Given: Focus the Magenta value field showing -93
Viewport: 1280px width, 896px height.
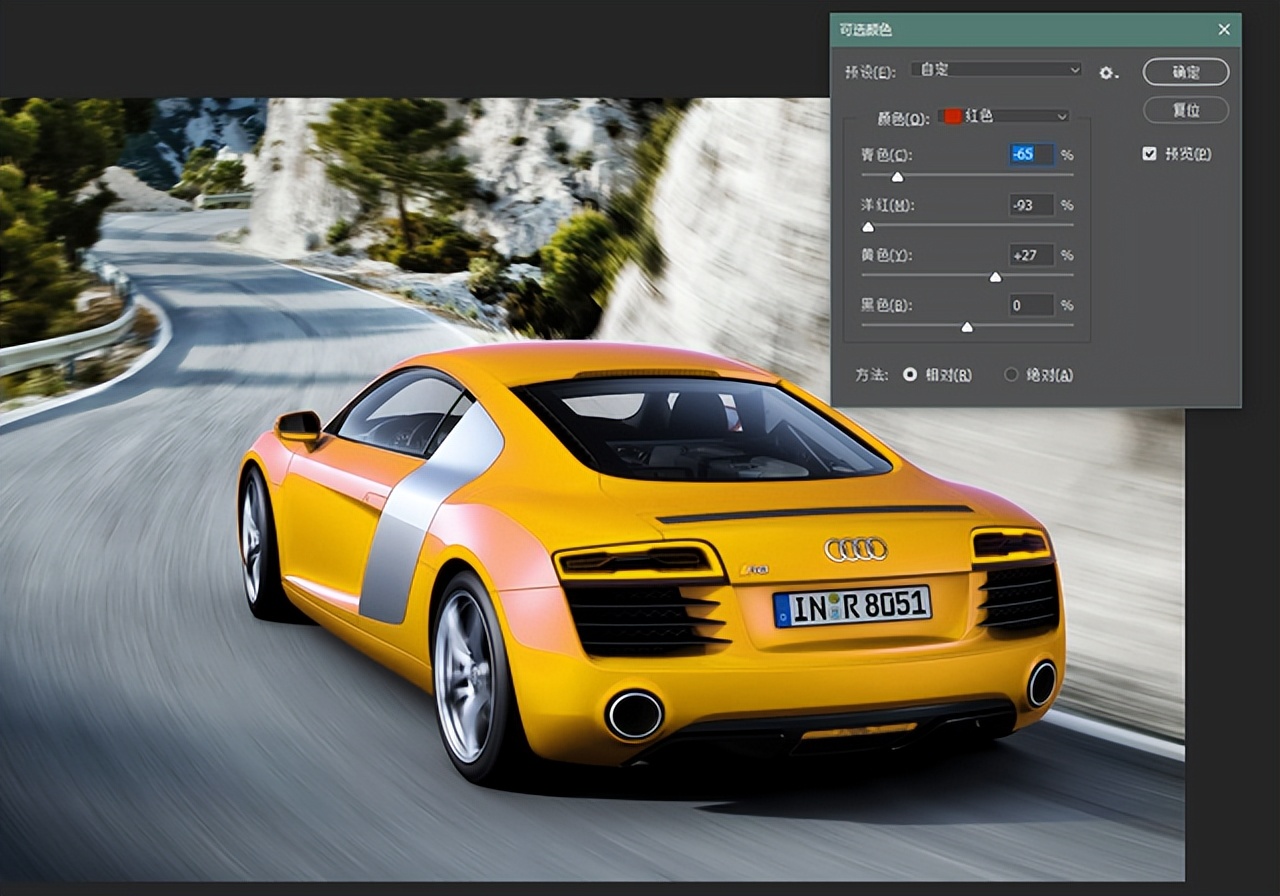Looking at the screenshot, I should tap(1031, 205).
